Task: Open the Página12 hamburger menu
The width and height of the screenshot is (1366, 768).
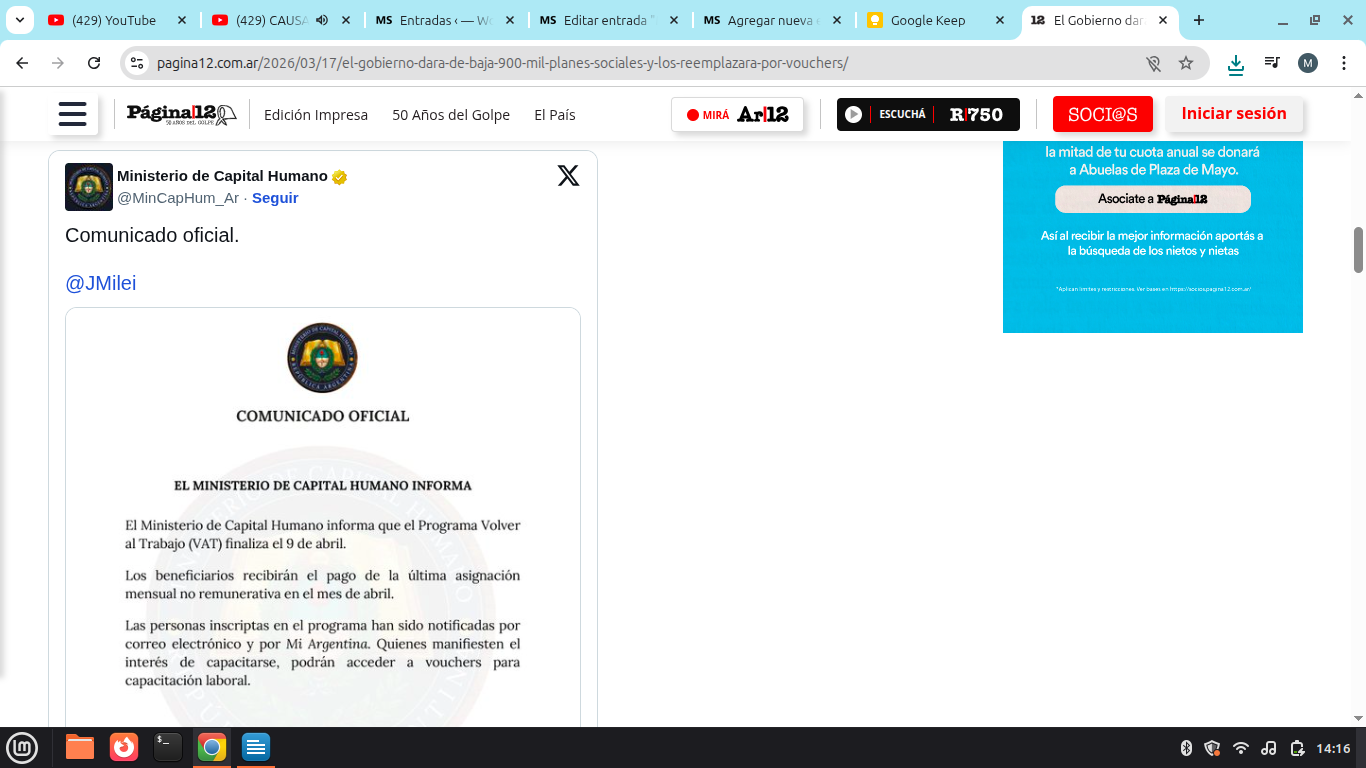Action: pyautogui.click(x=73, y=114)
